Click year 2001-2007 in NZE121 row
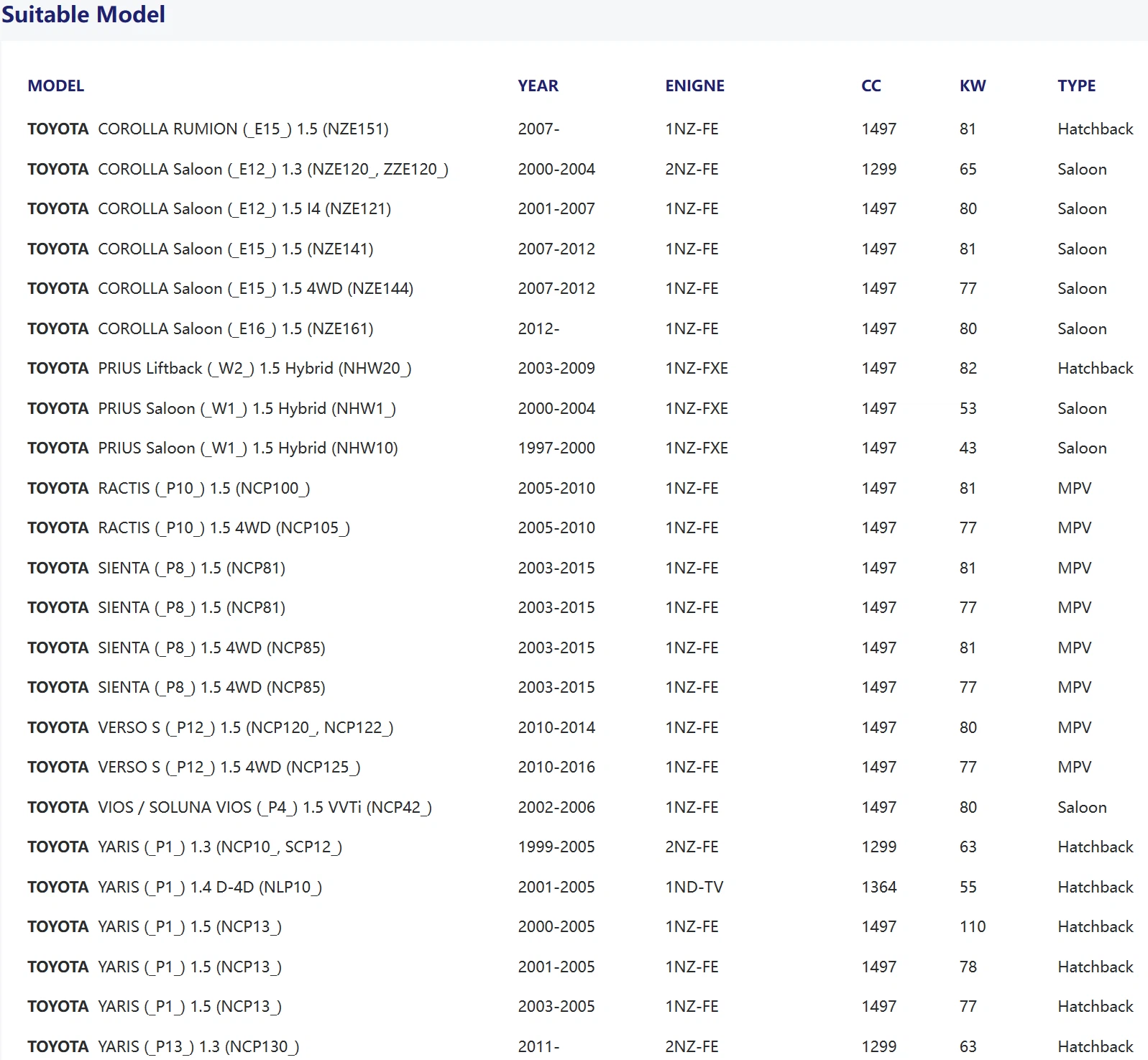This screenshot has width=1148, height=1060. coord(556,209)
